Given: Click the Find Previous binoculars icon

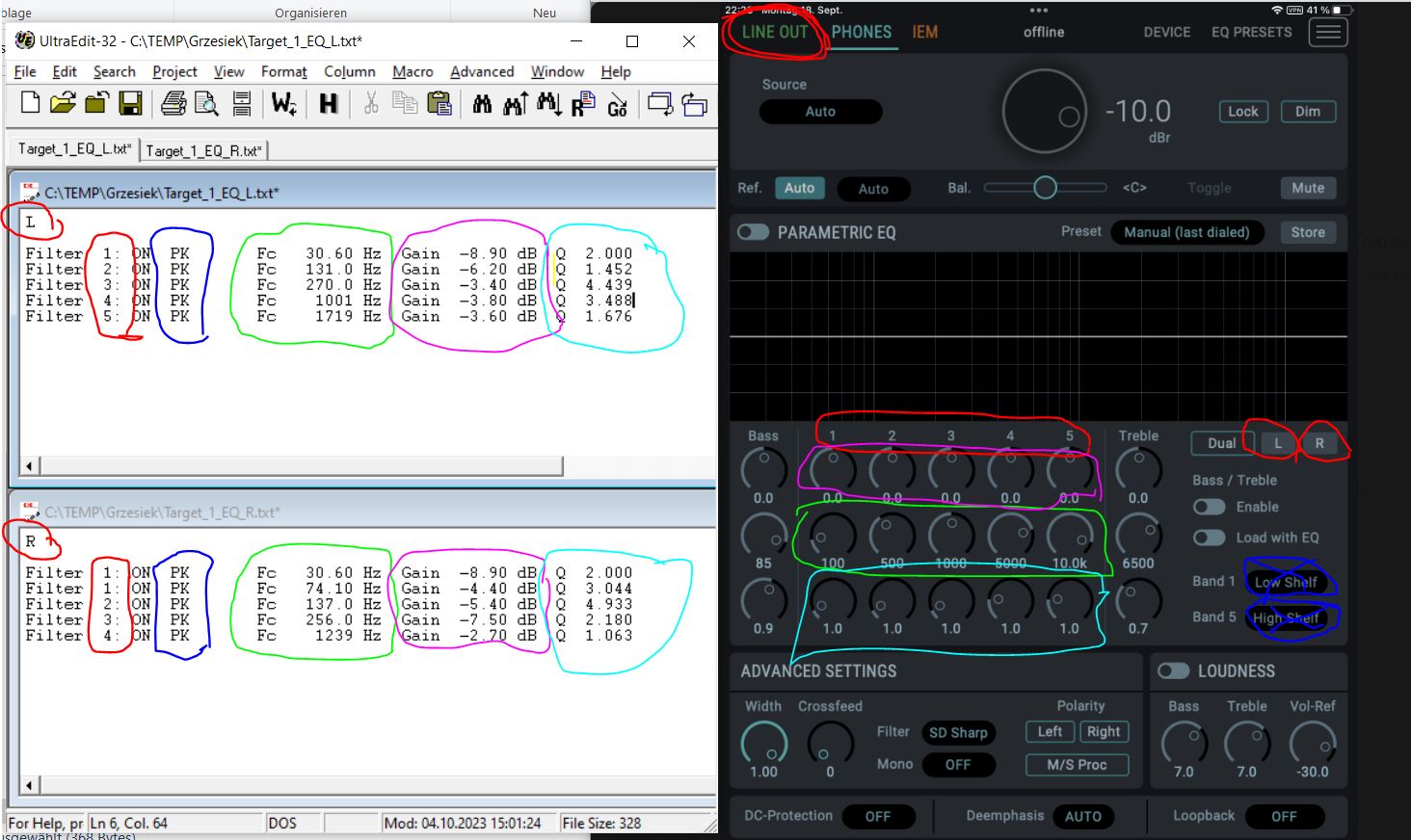Looking at the screenshot, I should (516, 103).
